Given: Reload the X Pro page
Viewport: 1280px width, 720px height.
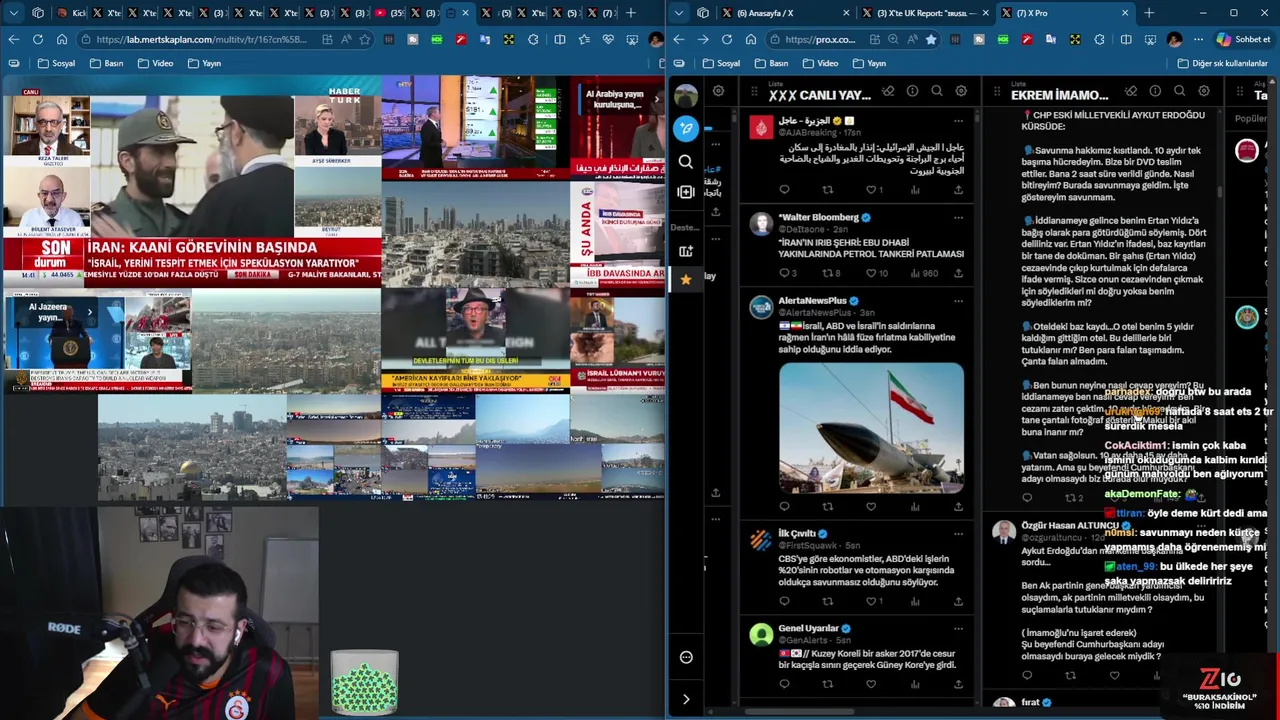Looking at the screenshot, I should 727,39.
